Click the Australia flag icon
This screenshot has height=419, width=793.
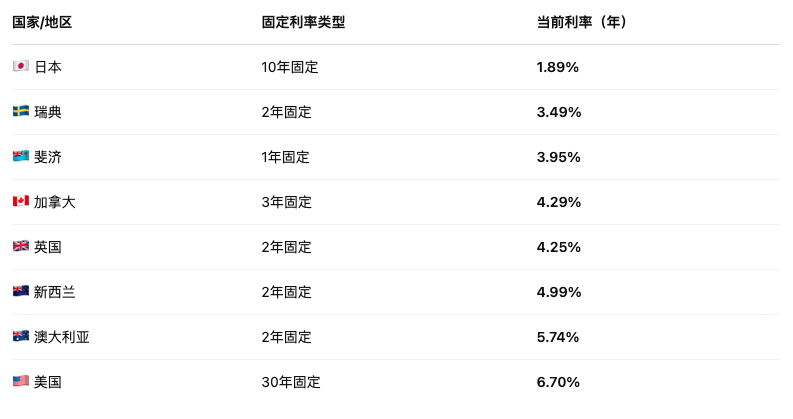21,337
